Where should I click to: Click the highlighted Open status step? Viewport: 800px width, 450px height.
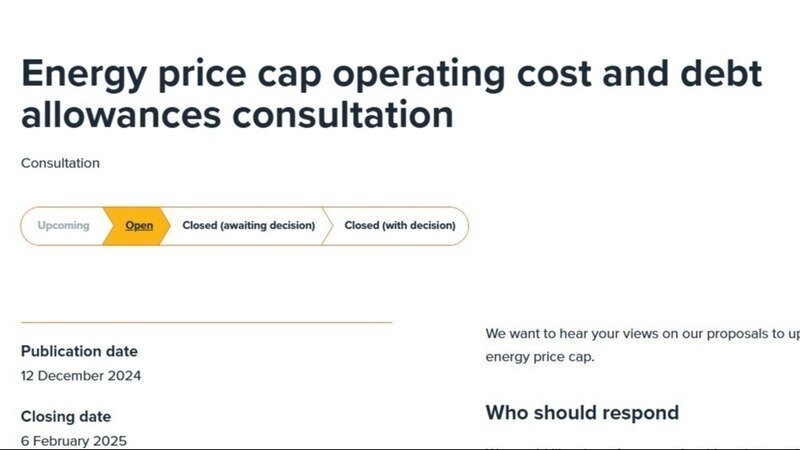coord(139,226)
